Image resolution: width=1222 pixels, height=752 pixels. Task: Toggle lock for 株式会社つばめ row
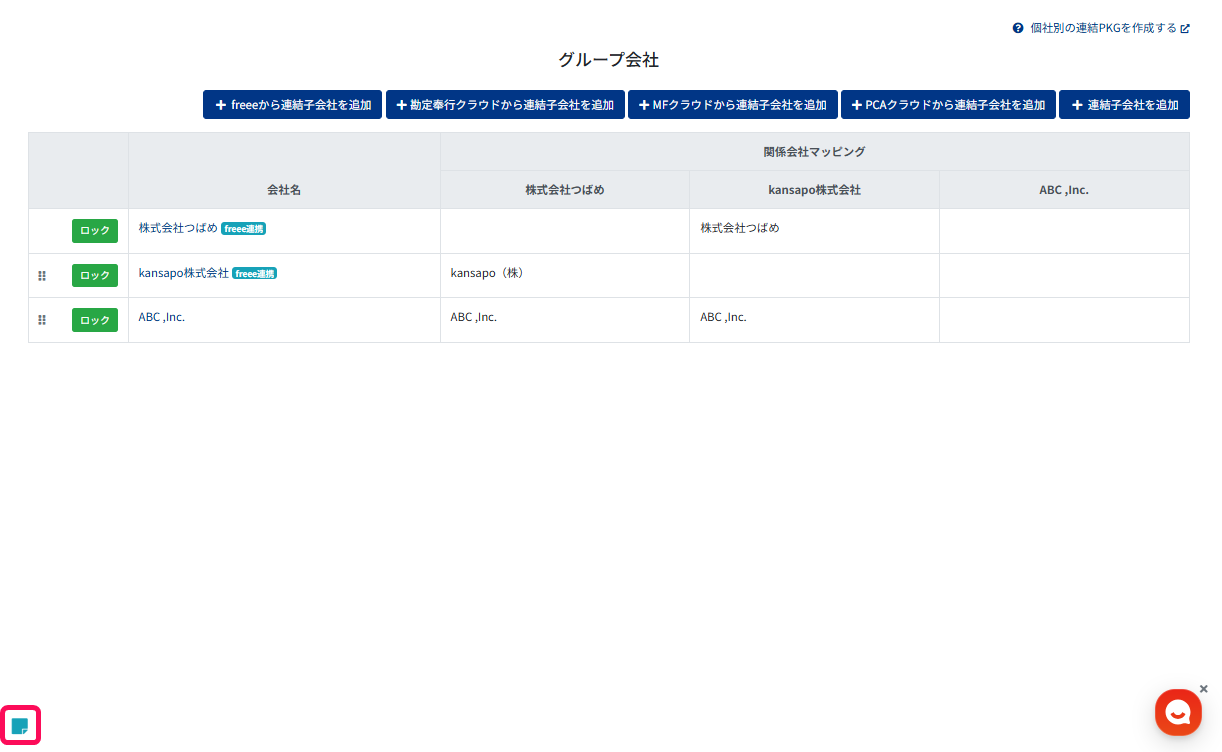point(95,230)
